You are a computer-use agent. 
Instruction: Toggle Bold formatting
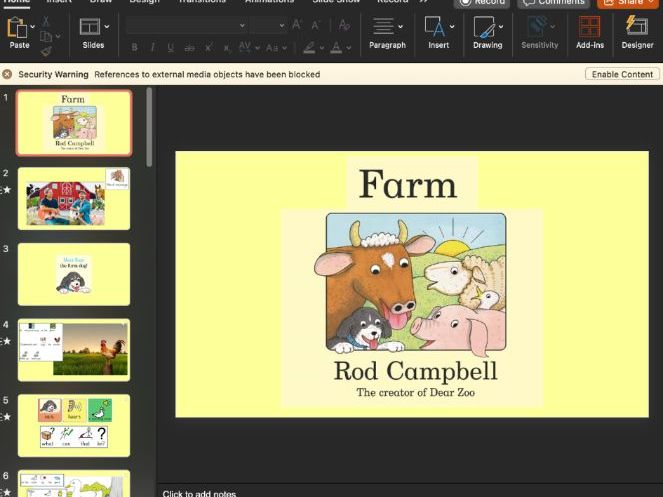[134, 47]
